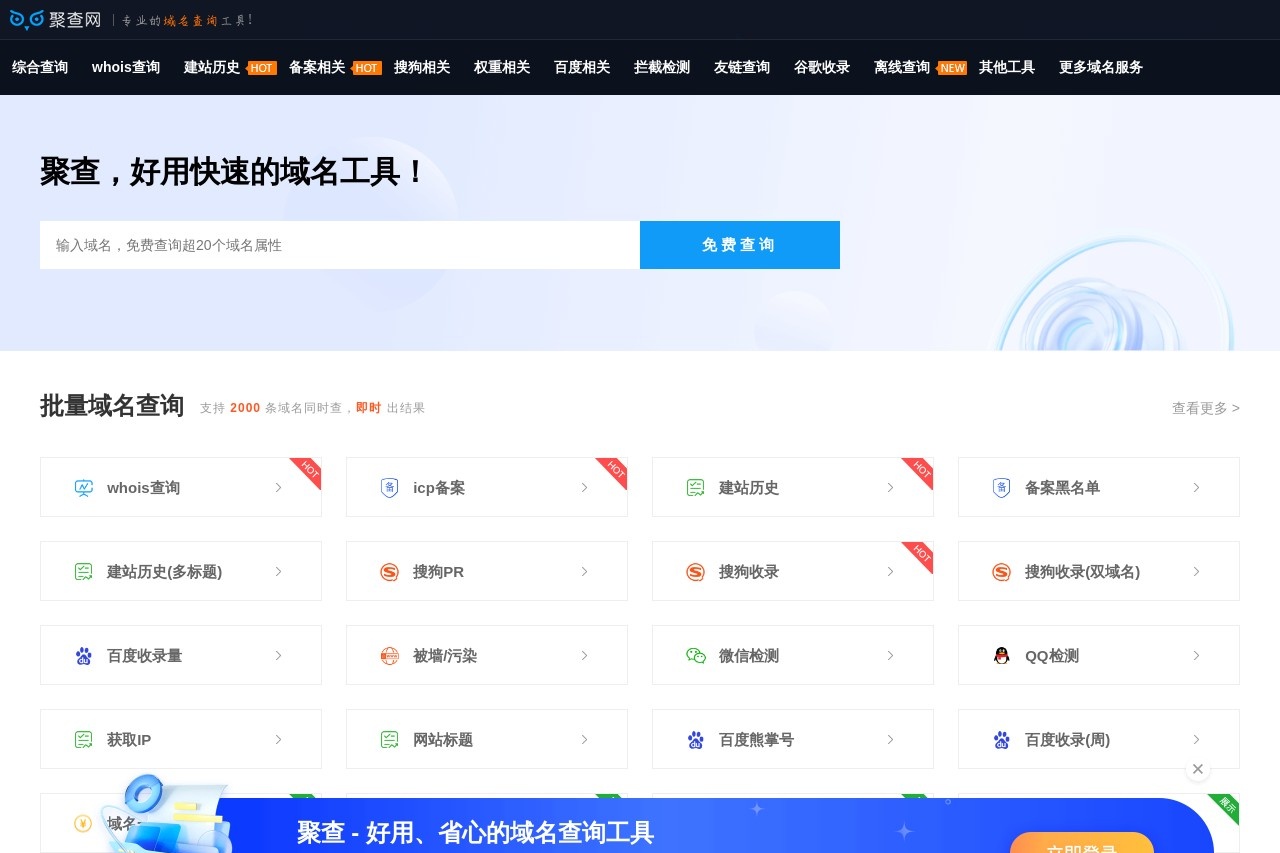Click the whois查询 card monitor icon

pyautogui.click(x=84, y=488)
